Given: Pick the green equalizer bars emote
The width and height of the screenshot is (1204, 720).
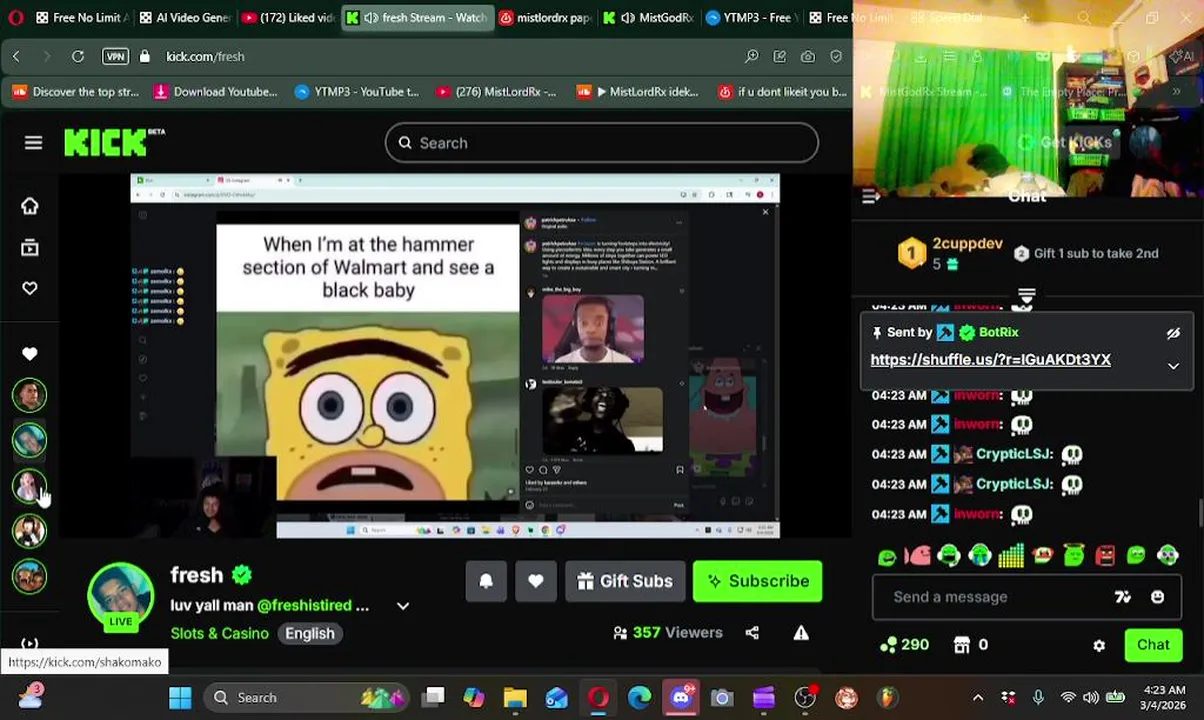Looking at the screenshot, I should tap(1011, 556).
